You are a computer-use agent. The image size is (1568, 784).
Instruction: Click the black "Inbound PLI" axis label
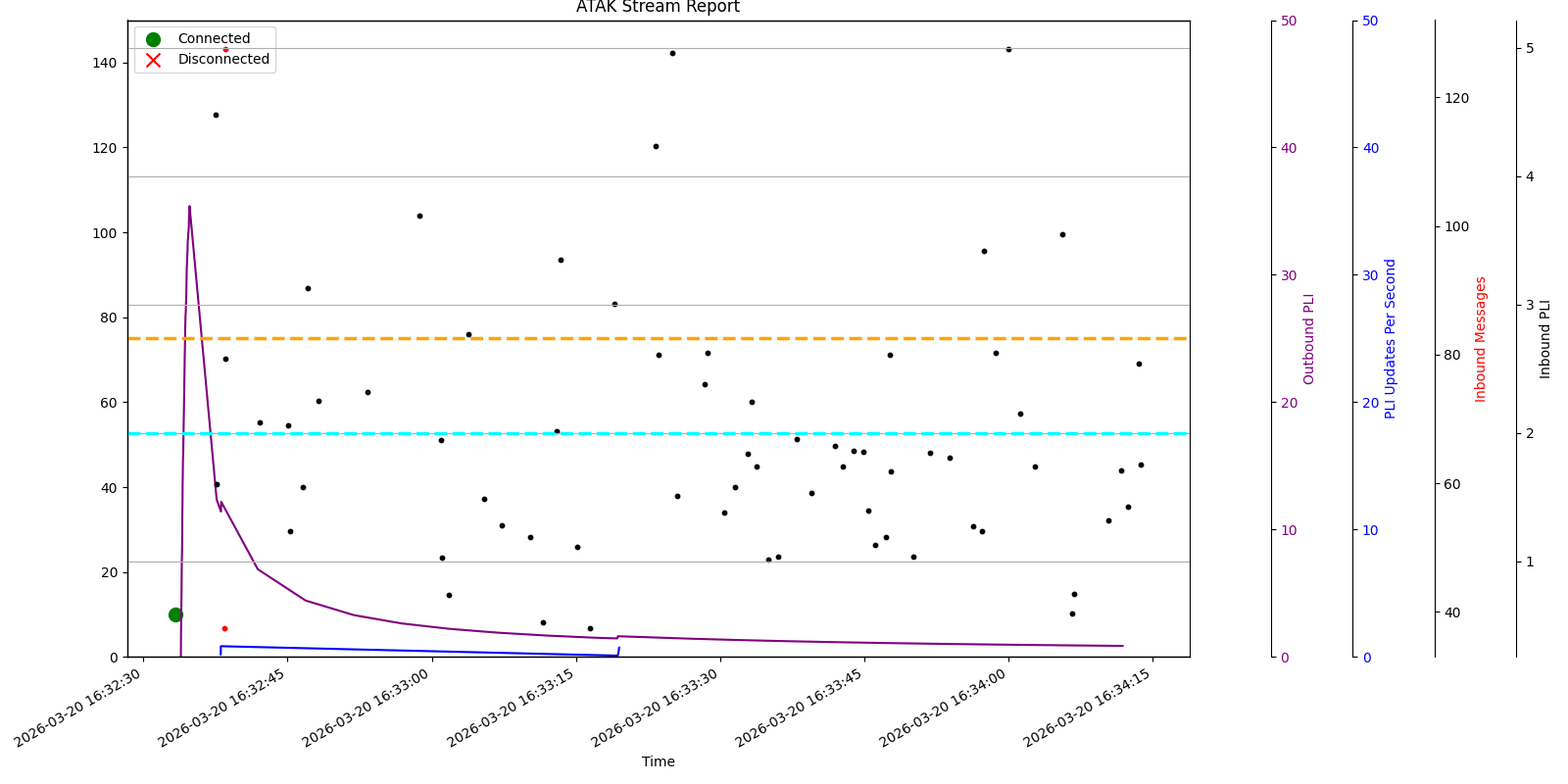point(1545,338)
